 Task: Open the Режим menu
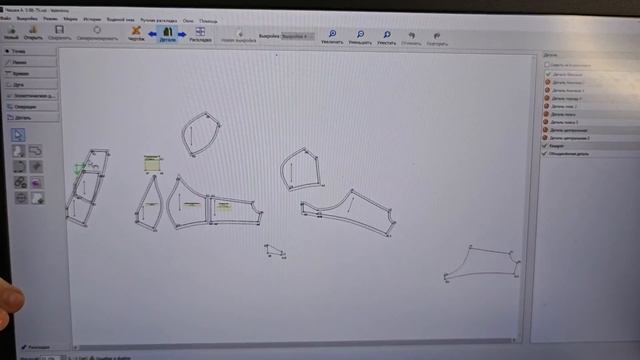pos(51,18)
